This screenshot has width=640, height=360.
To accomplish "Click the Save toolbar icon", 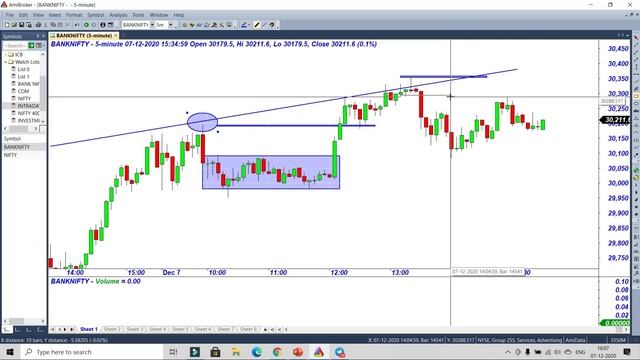I will pos(22,25).
